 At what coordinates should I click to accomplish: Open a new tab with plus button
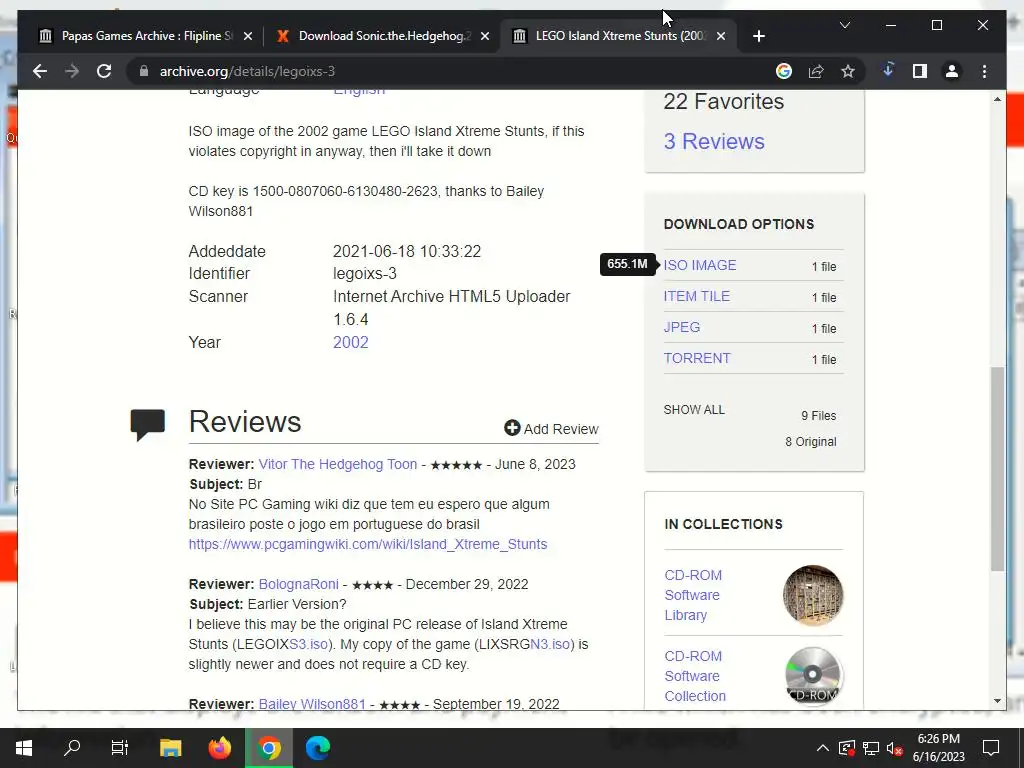pyautogui.click(x=758, y=37)
